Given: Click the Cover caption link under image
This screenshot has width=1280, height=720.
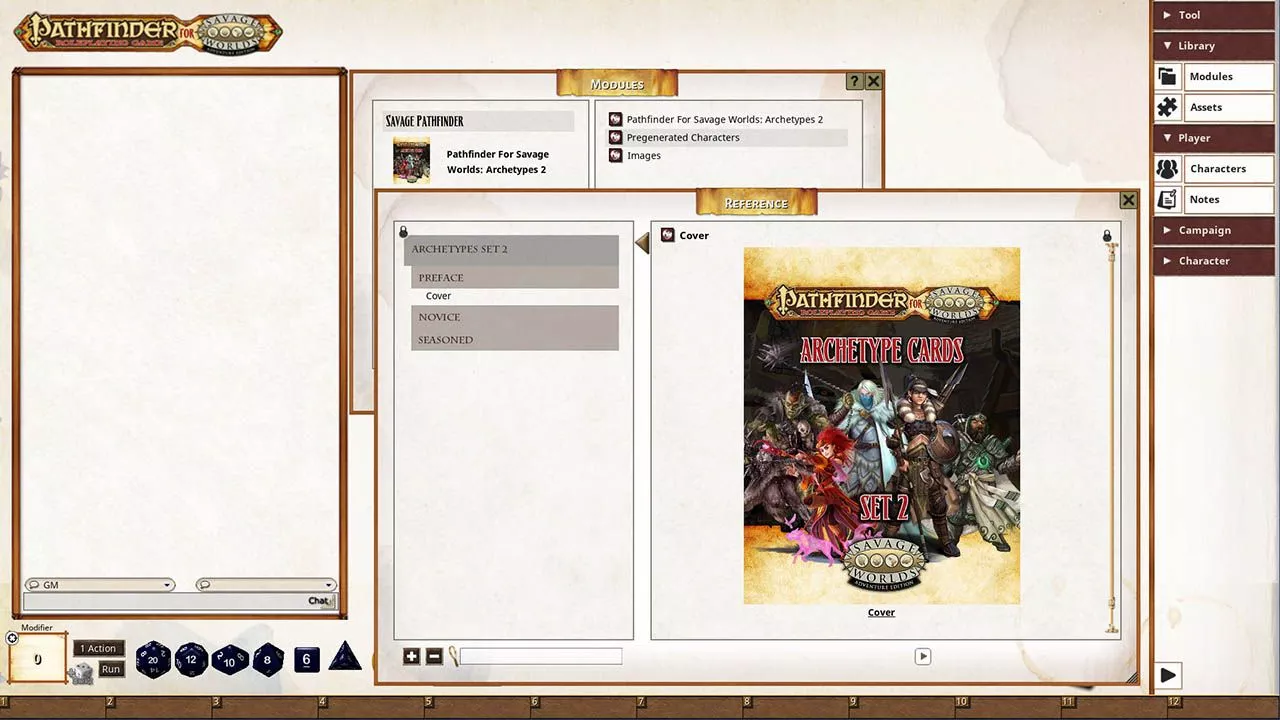Looking at the screenshot, I should (x=881, y=612).
